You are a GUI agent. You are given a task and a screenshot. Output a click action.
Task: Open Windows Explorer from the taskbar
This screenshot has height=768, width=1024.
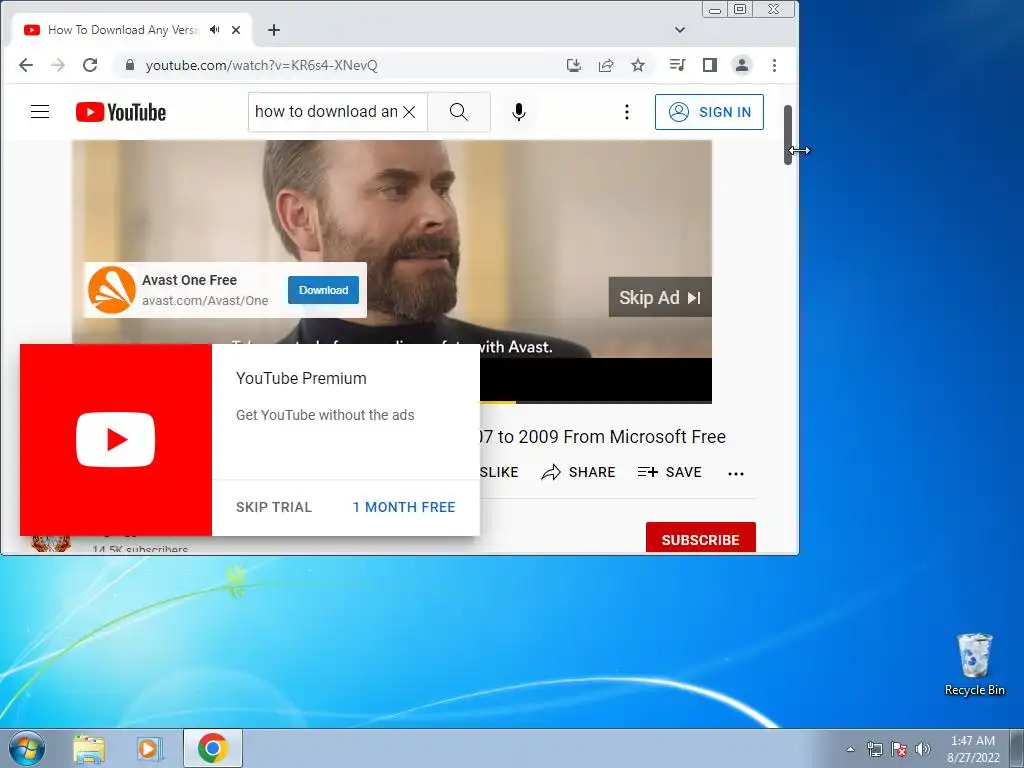(x=89, y=748)
